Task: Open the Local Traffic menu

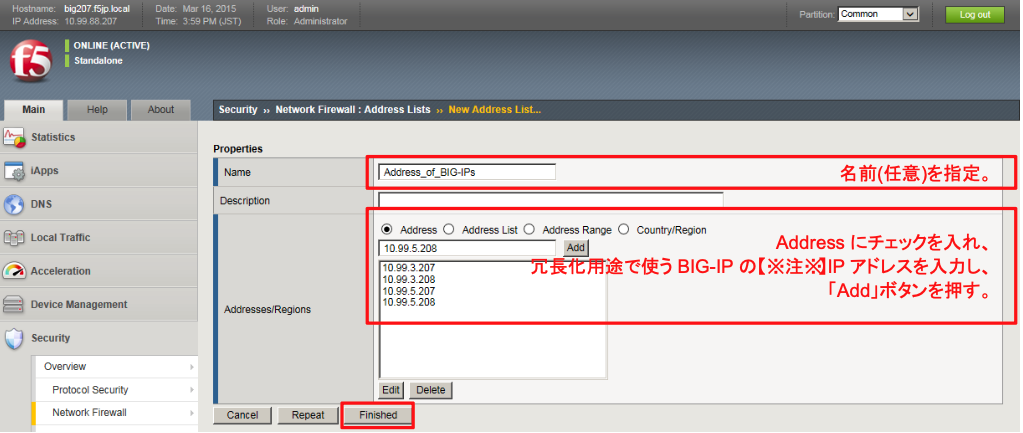Action: coord(99,237)
